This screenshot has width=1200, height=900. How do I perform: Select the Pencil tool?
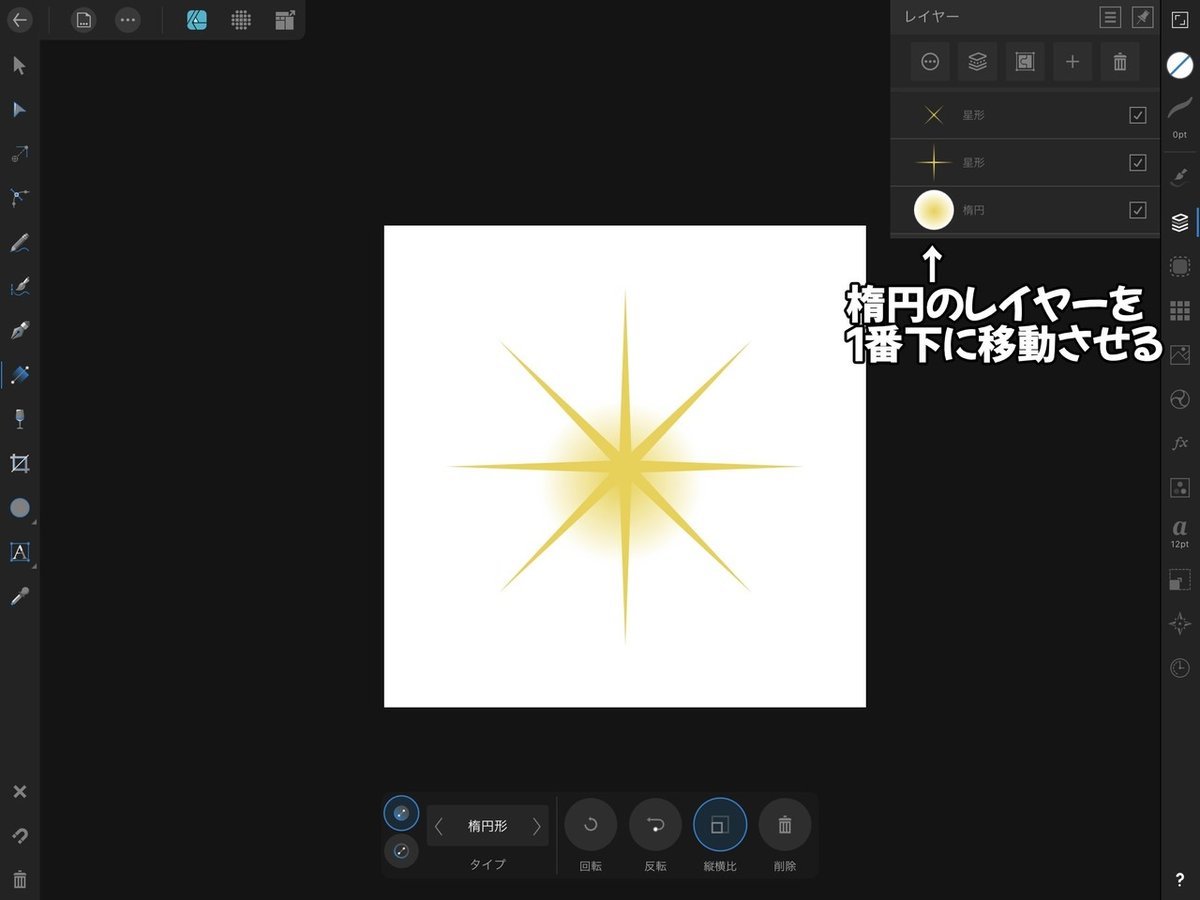pos(19,242)
